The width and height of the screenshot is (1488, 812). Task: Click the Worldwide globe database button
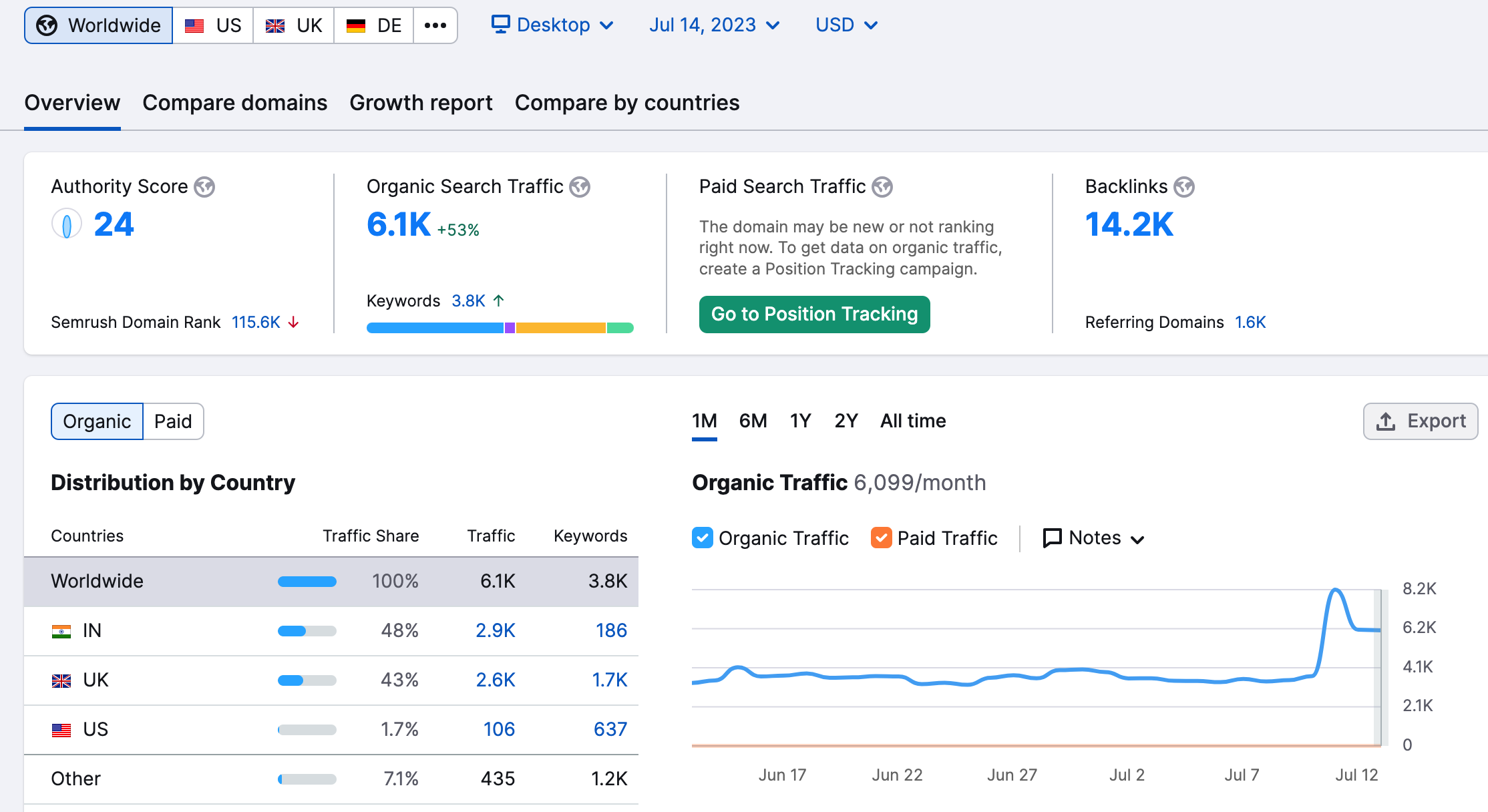coord(99,25)
